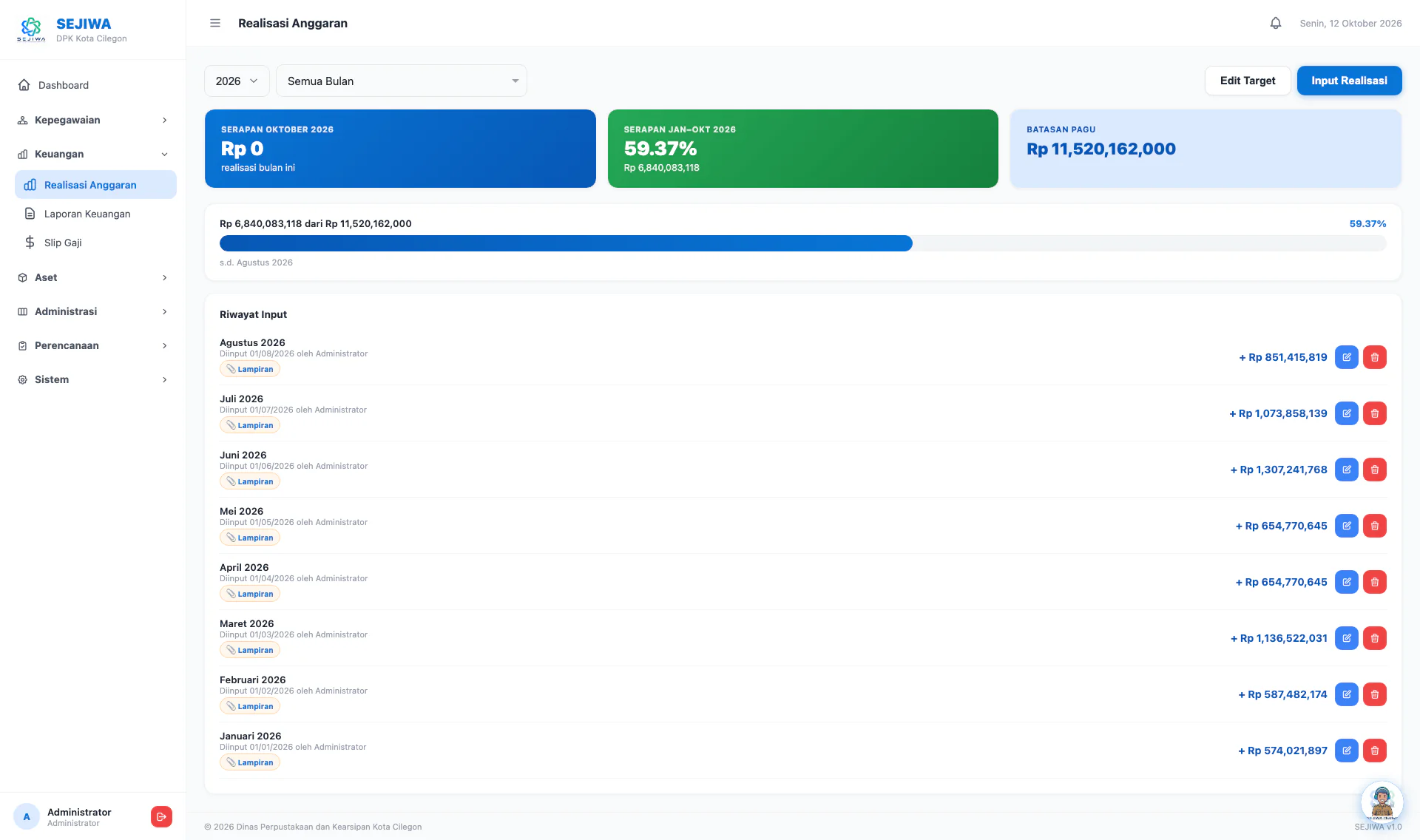Open the 2026 year dropdown

pyautogui.click(x=237, y=81)
